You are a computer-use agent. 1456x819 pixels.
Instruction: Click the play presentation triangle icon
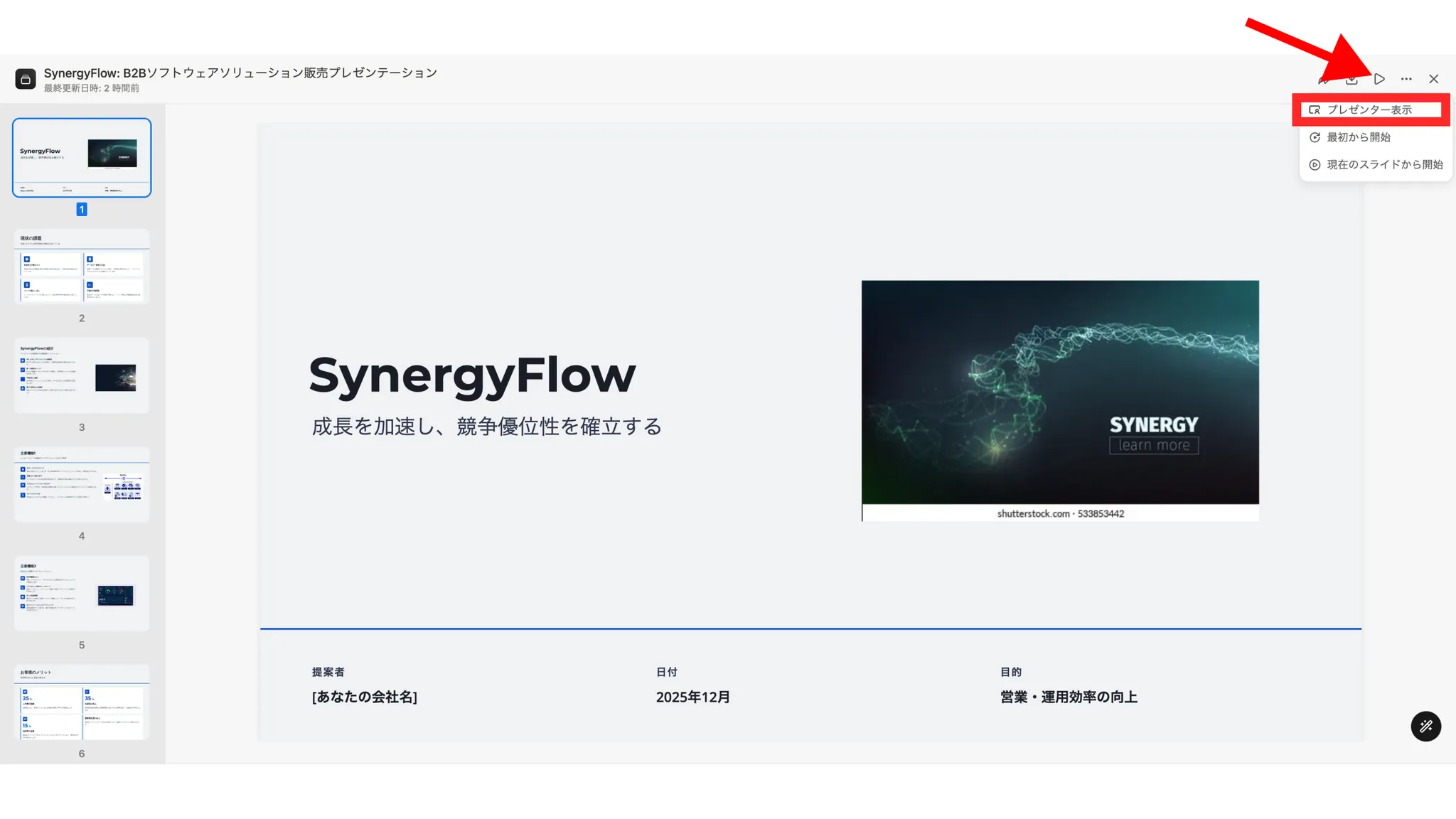(x=1379, y=79)
